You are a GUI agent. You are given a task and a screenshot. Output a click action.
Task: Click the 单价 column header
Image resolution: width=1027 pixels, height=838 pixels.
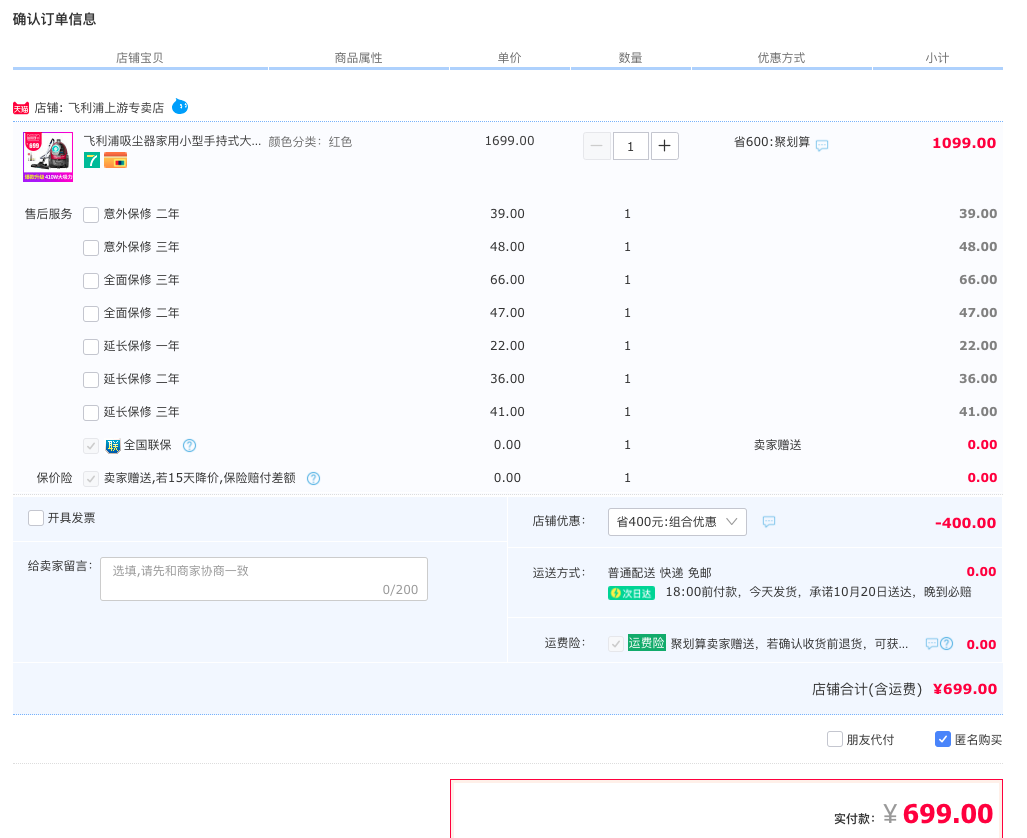click(510, 58)
